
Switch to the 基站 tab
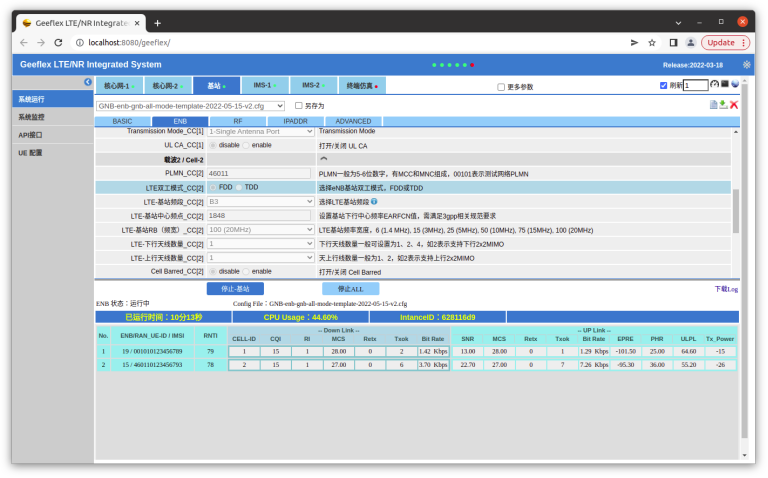pyautogui.click(x=216, y=86)
